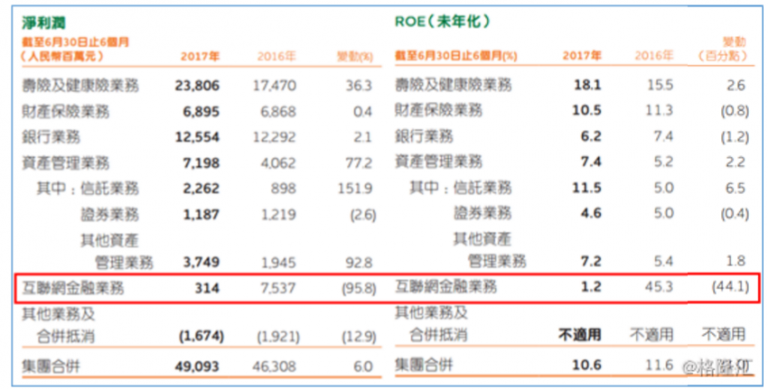
Task: Select the 銀行業務 2017 value 12,554
Action: click(197, 137)
